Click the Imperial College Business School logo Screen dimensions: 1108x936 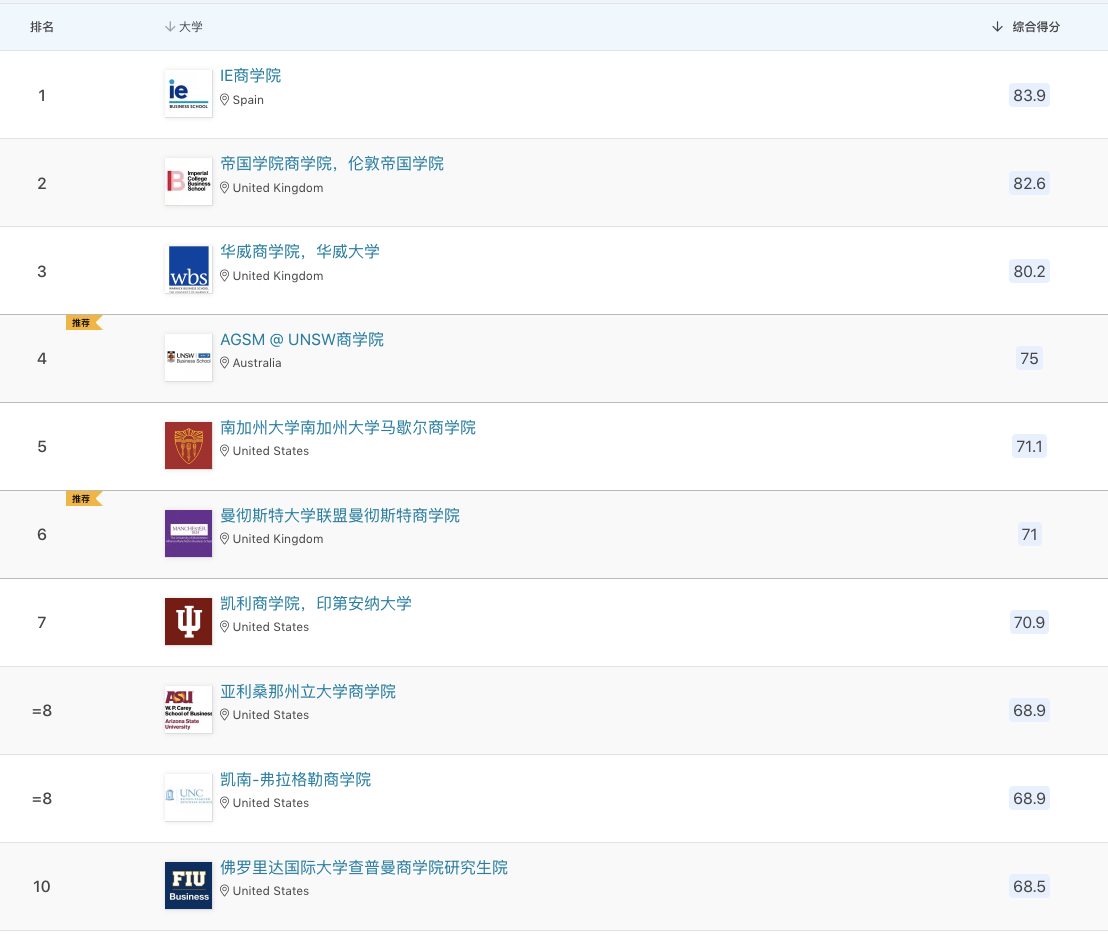188,182
